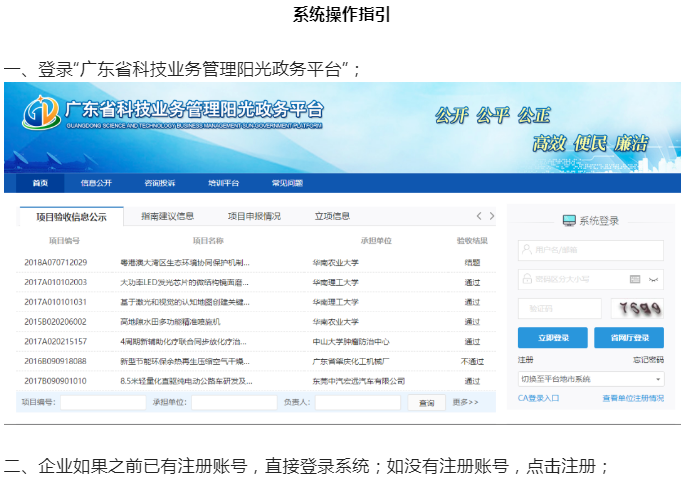Screen dimensions: 687x477
Task: Click the 注册 link
Action: (525, 360)
